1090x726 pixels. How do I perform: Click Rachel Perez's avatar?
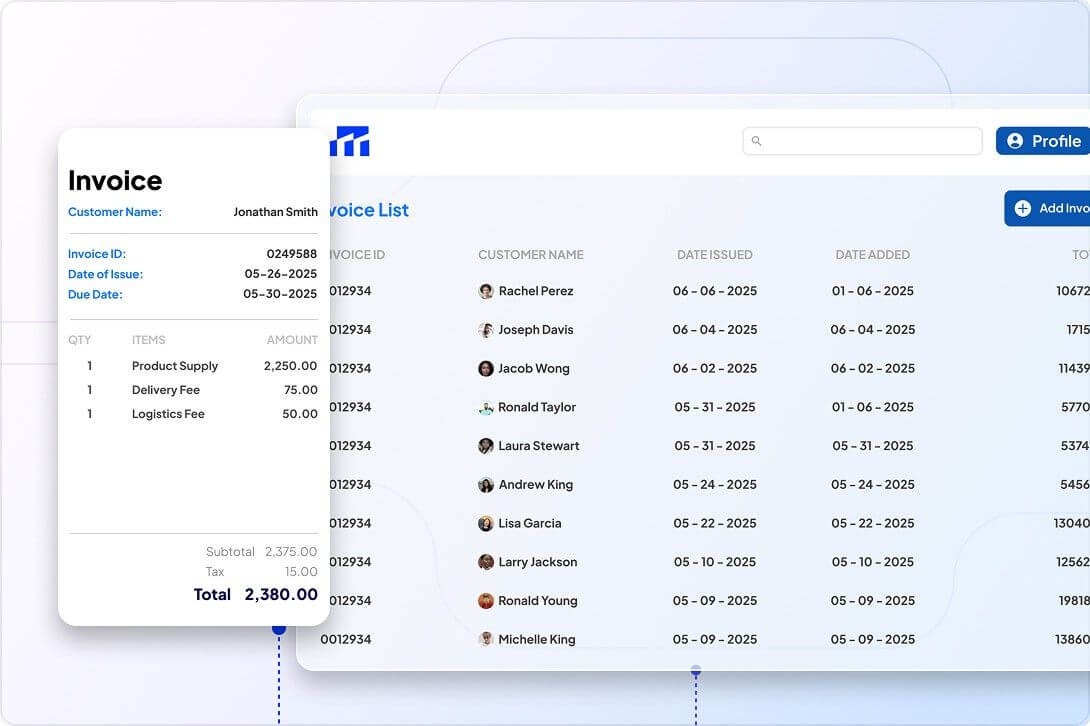[x=486, y=291]
